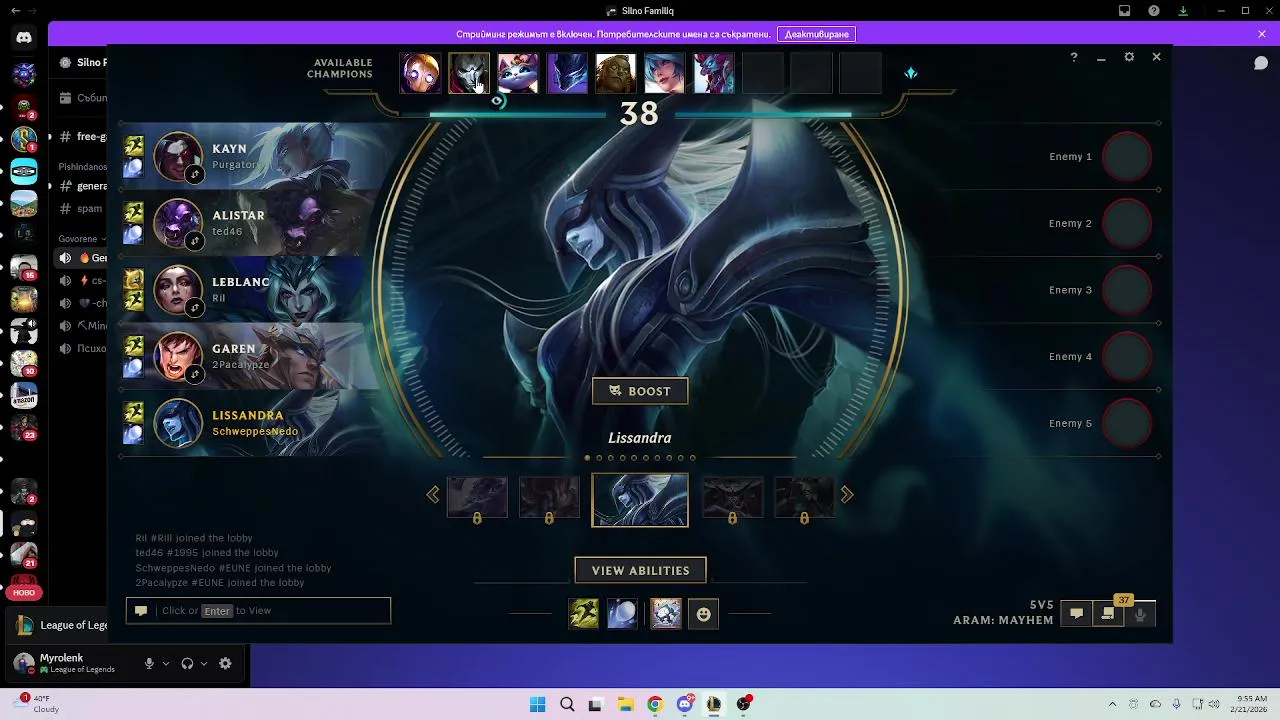Choose the blue-haired female bench champion

click(665, 73)
